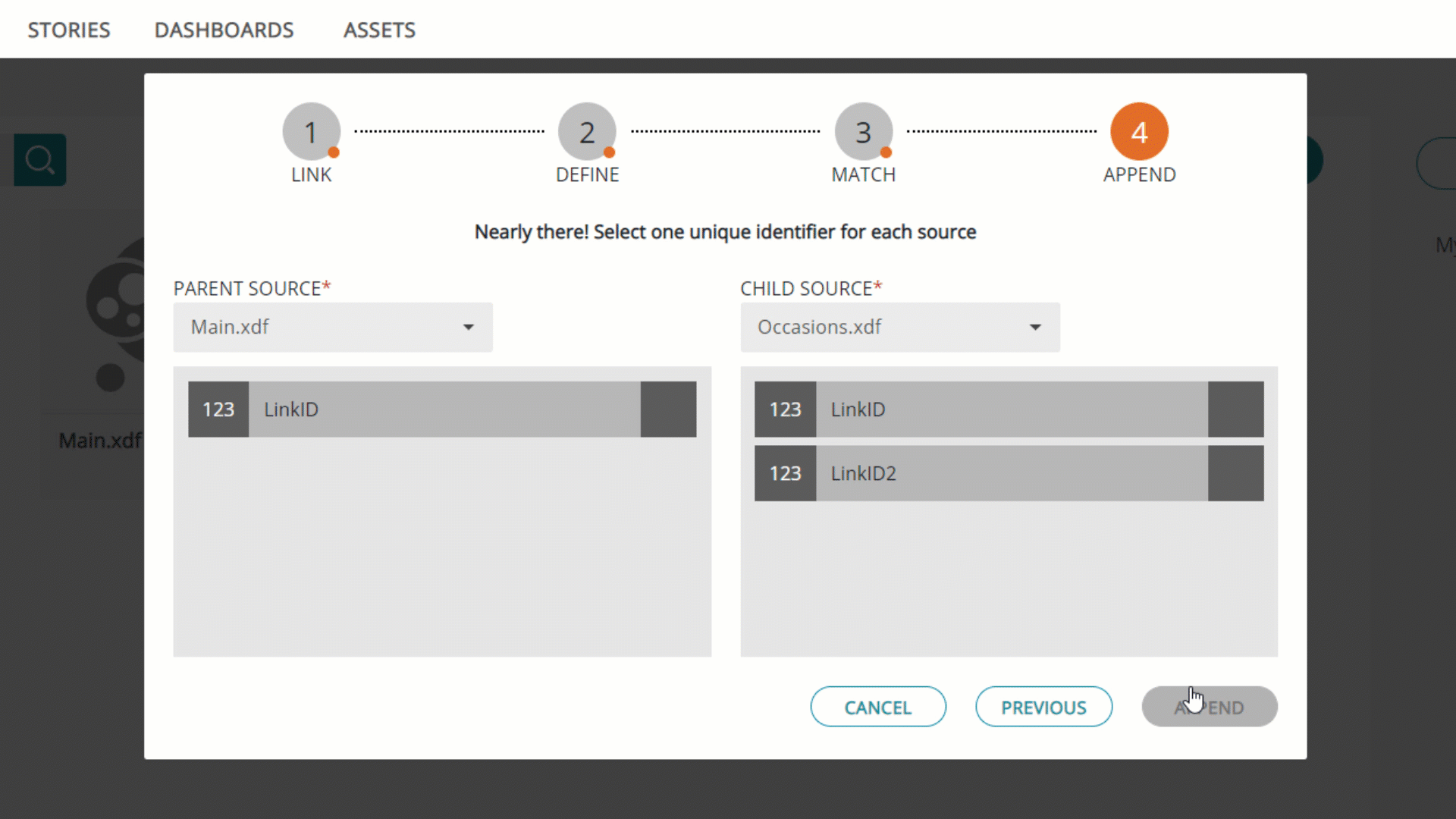Select the parent source LinkID field
The height and width of the screenshot is (819, 1456).
click(x=442, y=409)
